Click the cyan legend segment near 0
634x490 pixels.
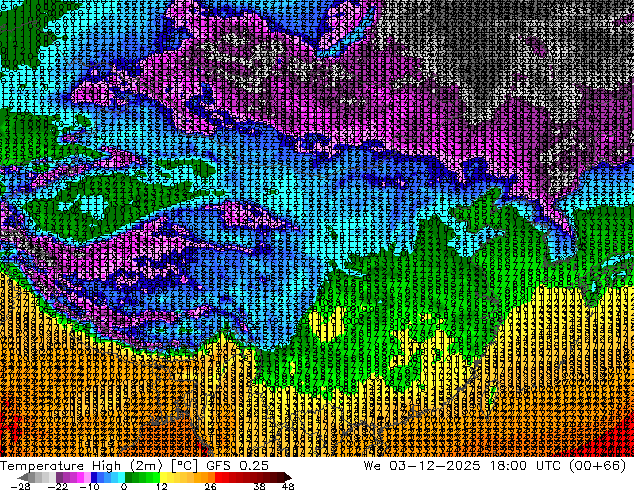pos(121,477)
